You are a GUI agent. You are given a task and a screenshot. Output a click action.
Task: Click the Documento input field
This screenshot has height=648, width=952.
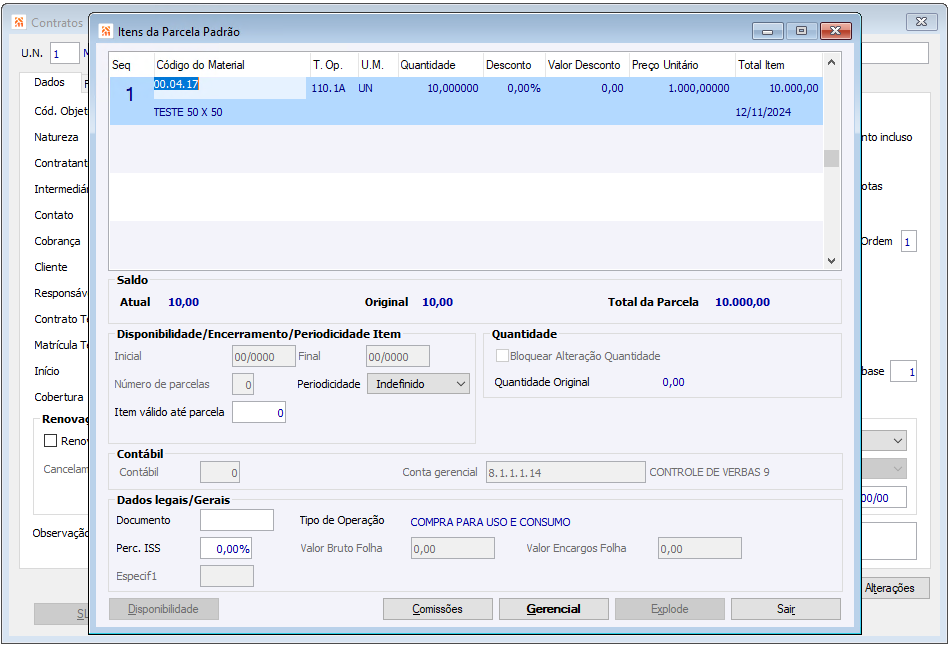pos(237,520)
